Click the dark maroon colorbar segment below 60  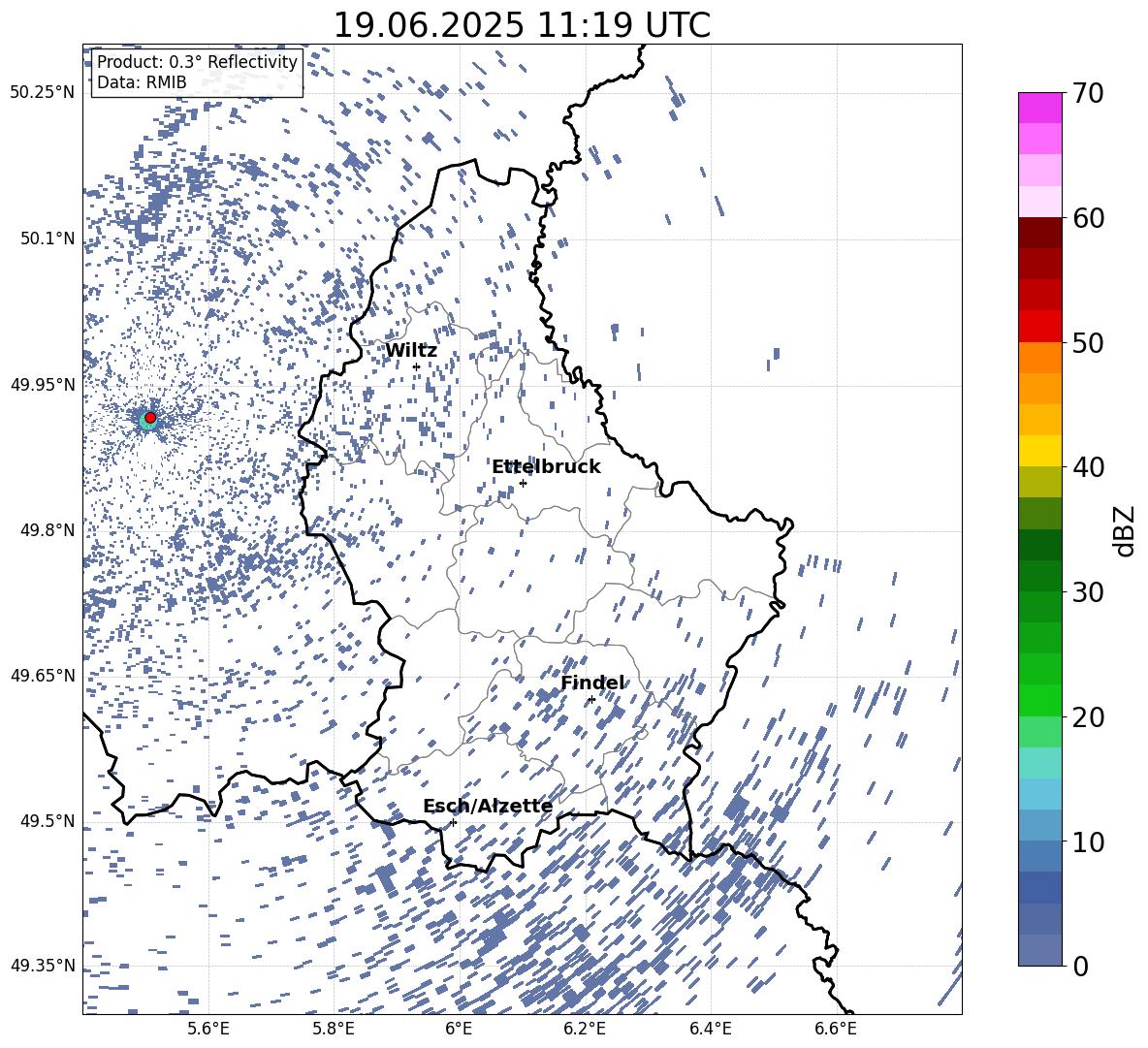click(x=1039, y=233)
